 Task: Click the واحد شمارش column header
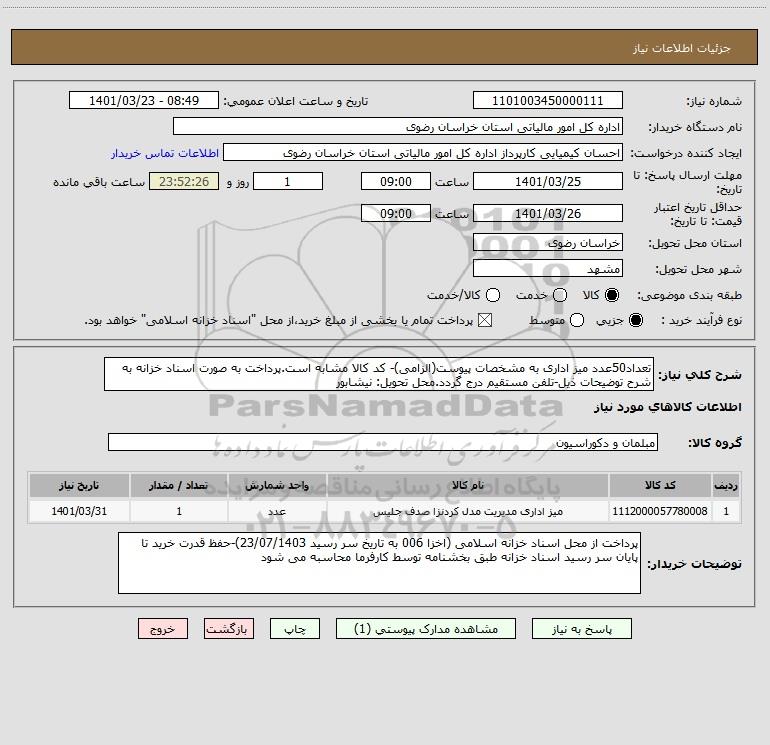click(277, 485)
